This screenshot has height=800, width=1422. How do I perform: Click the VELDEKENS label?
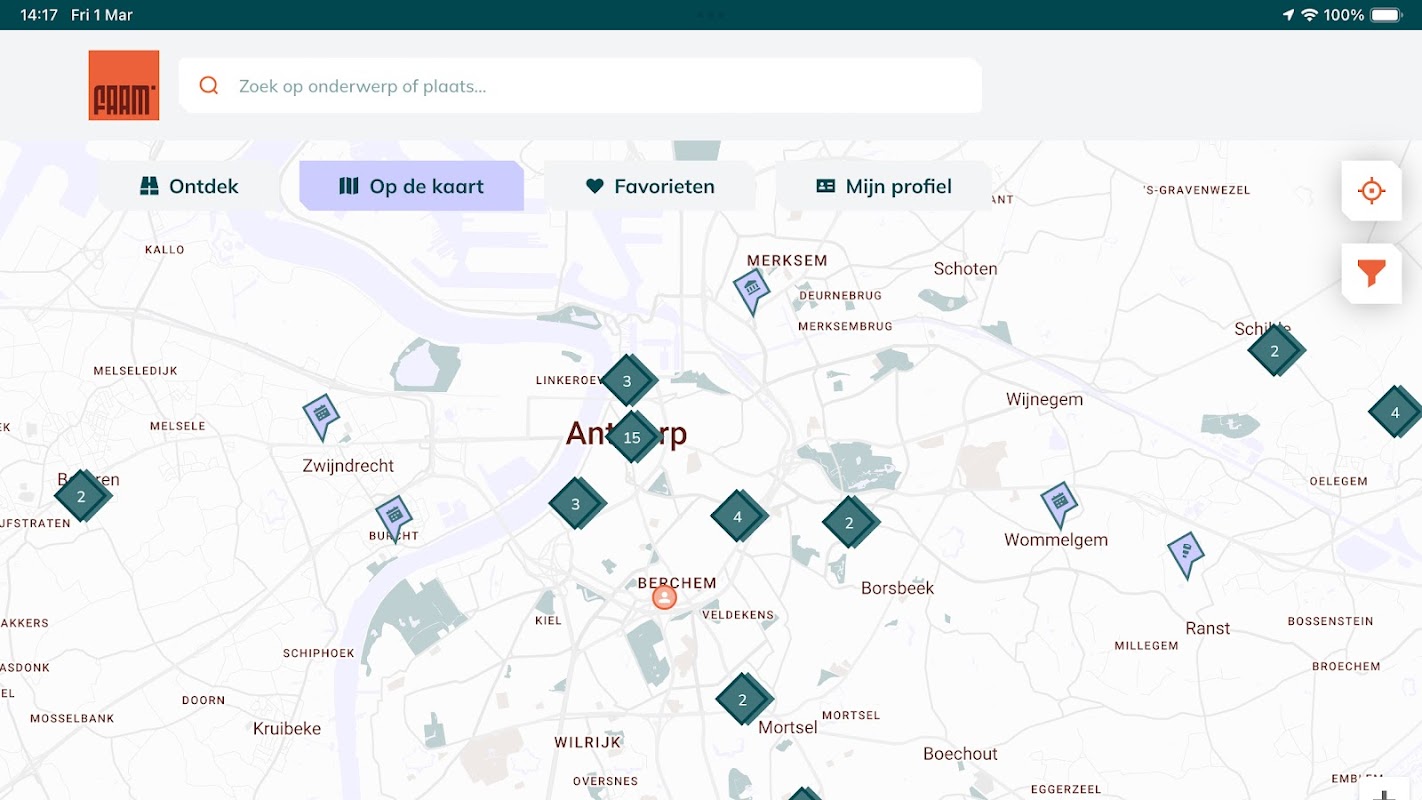pyautogui.click(x=738, y=615)
